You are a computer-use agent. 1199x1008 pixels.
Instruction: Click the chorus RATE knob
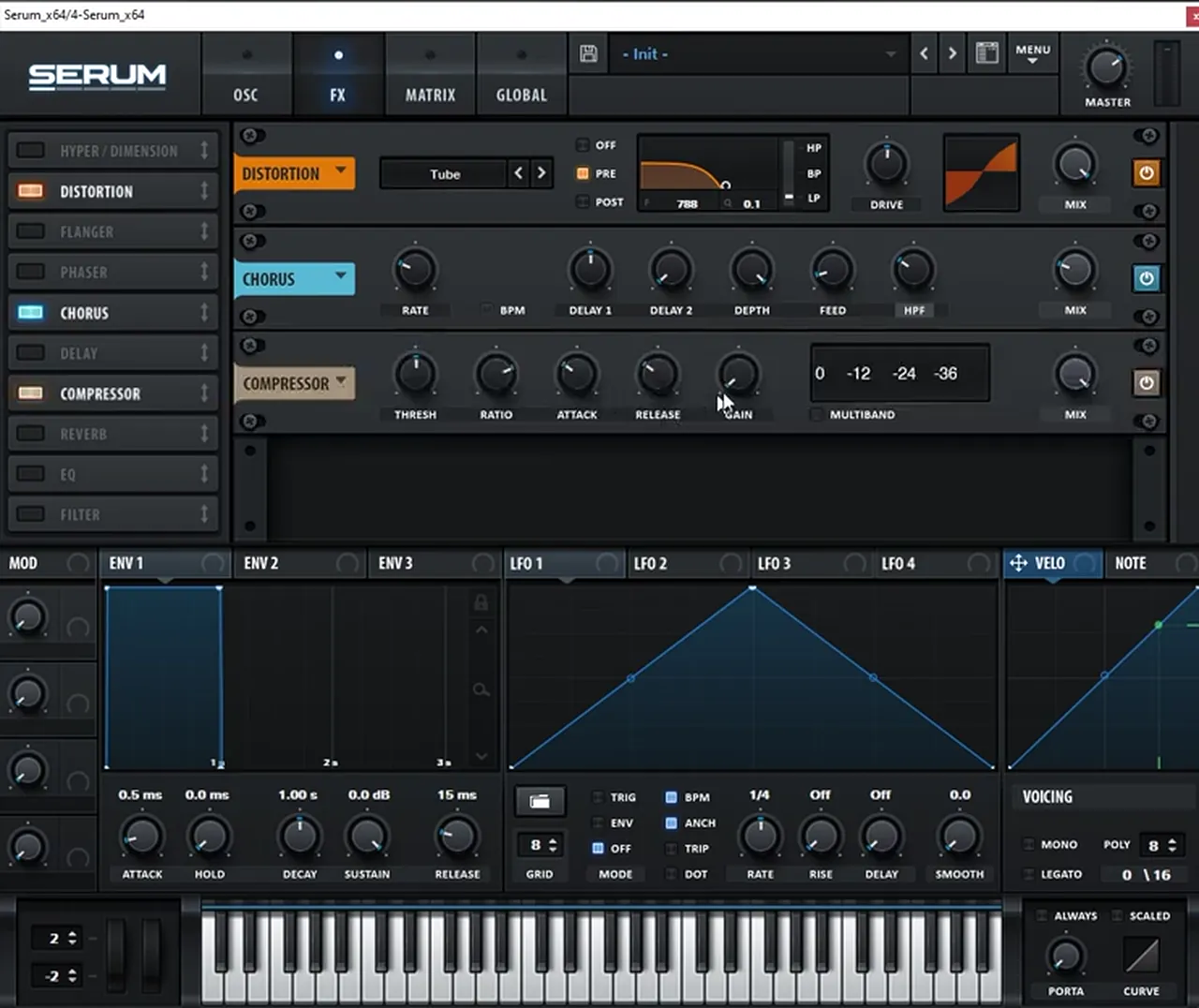(415, 270)
